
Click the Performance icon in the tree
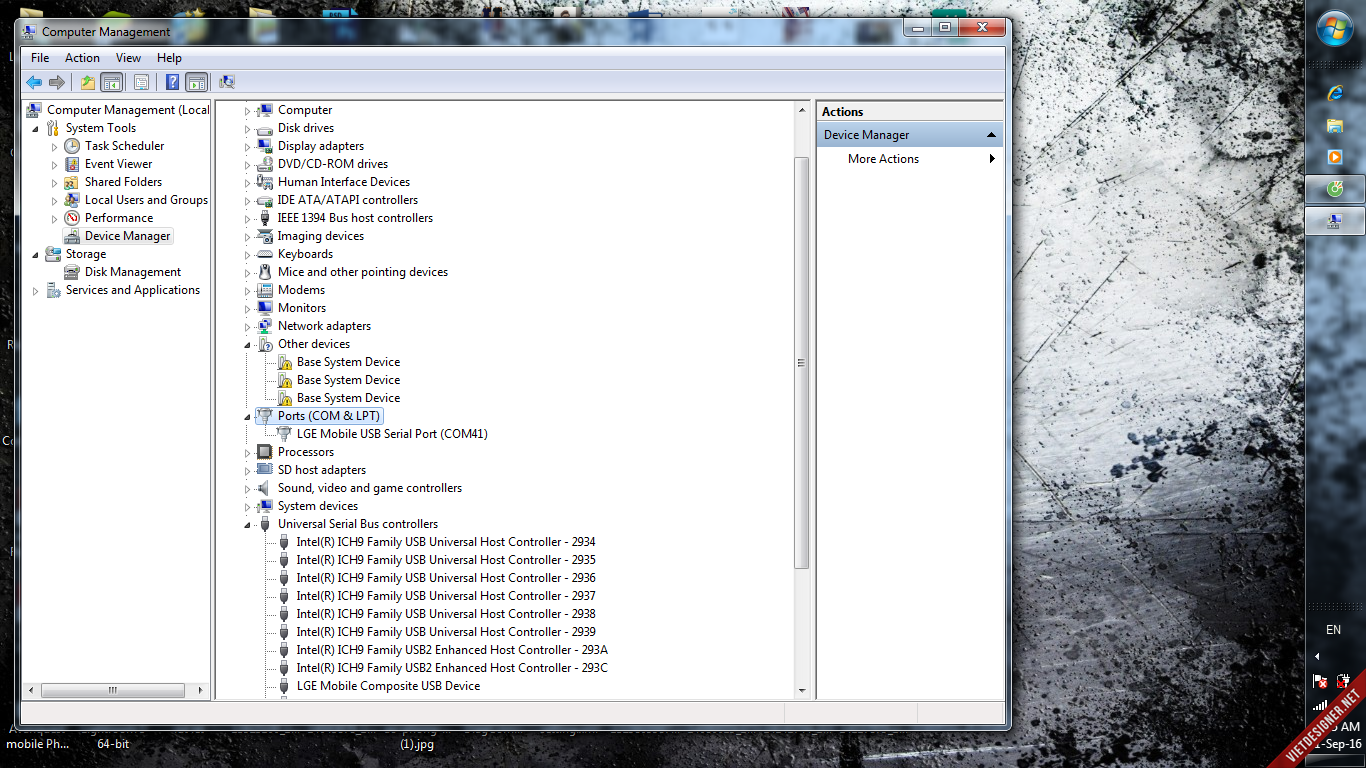(x=72, y=218)
